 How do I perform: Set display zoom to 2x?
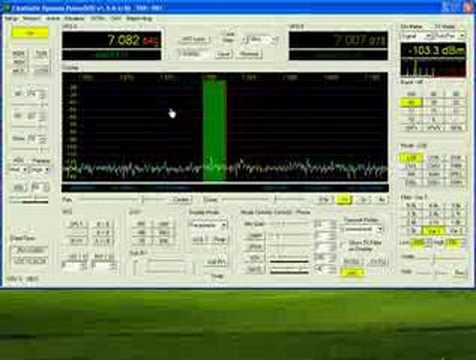click(x=363, y=200)
